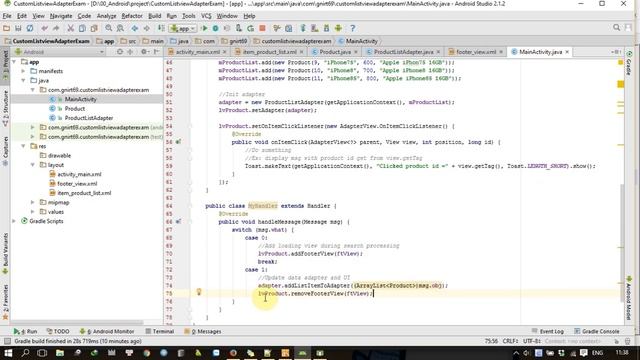Open the VCS menu

[206, 16]
